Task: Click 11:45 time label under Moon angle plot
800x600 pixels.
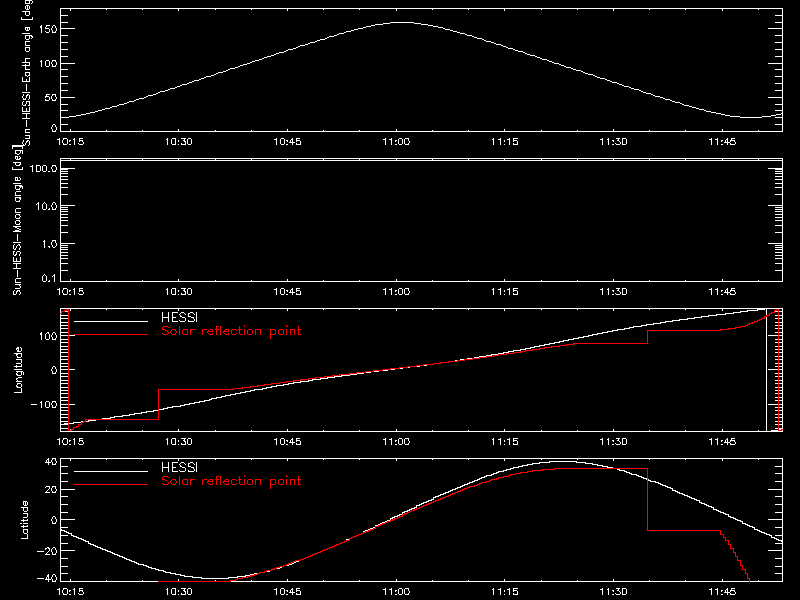Action: (722, 291)
